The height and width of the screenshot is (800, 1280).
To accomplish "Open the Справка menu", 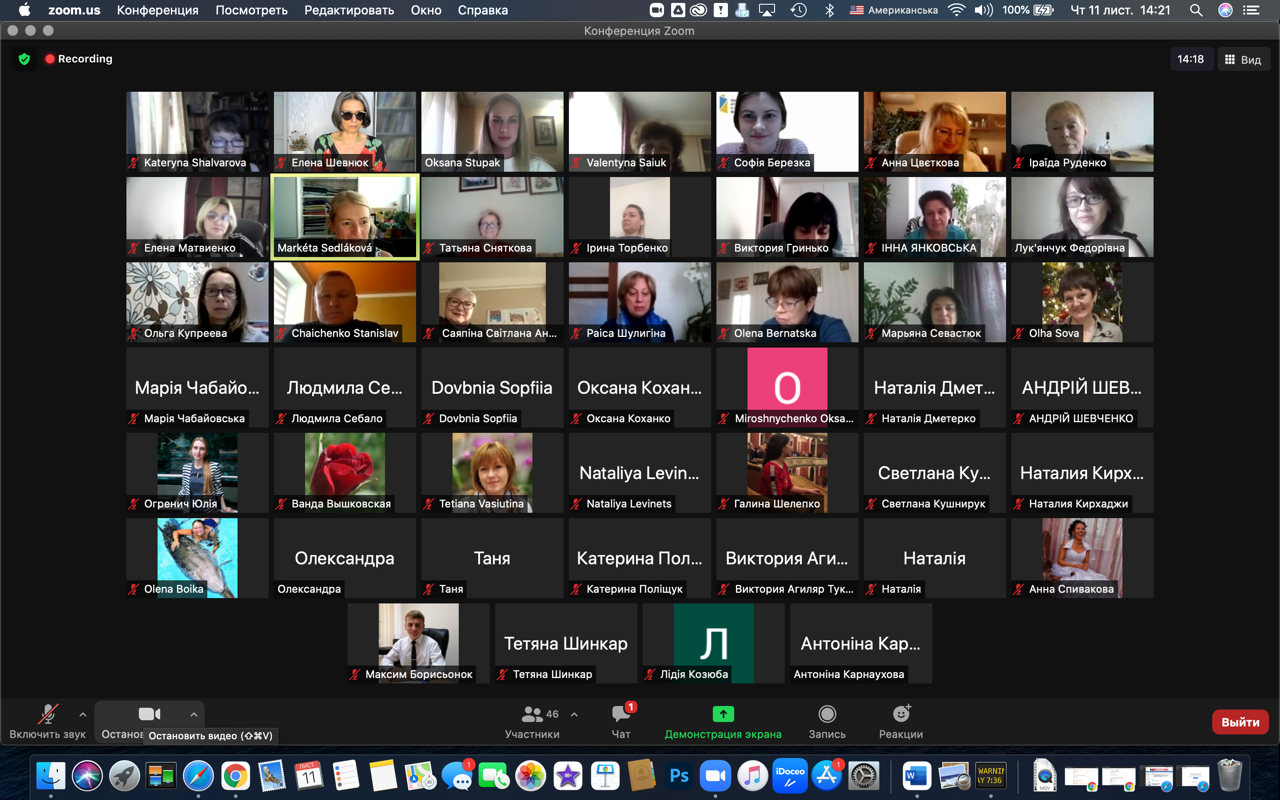I will click(482, 10).
